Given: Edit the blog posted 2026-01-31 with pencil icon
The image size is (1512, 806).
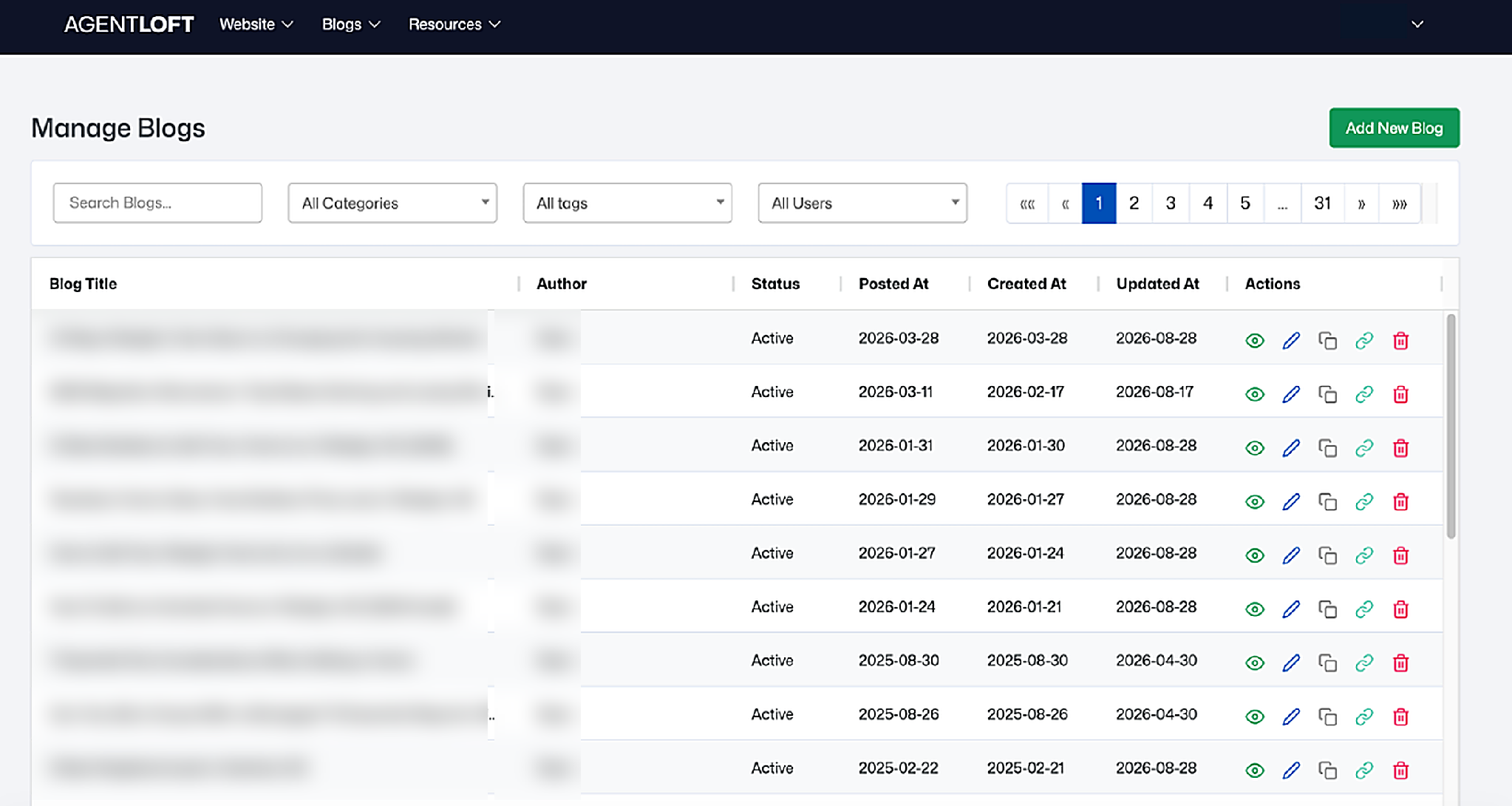Looking at the screenshot, I should (x=1291, y=448).
